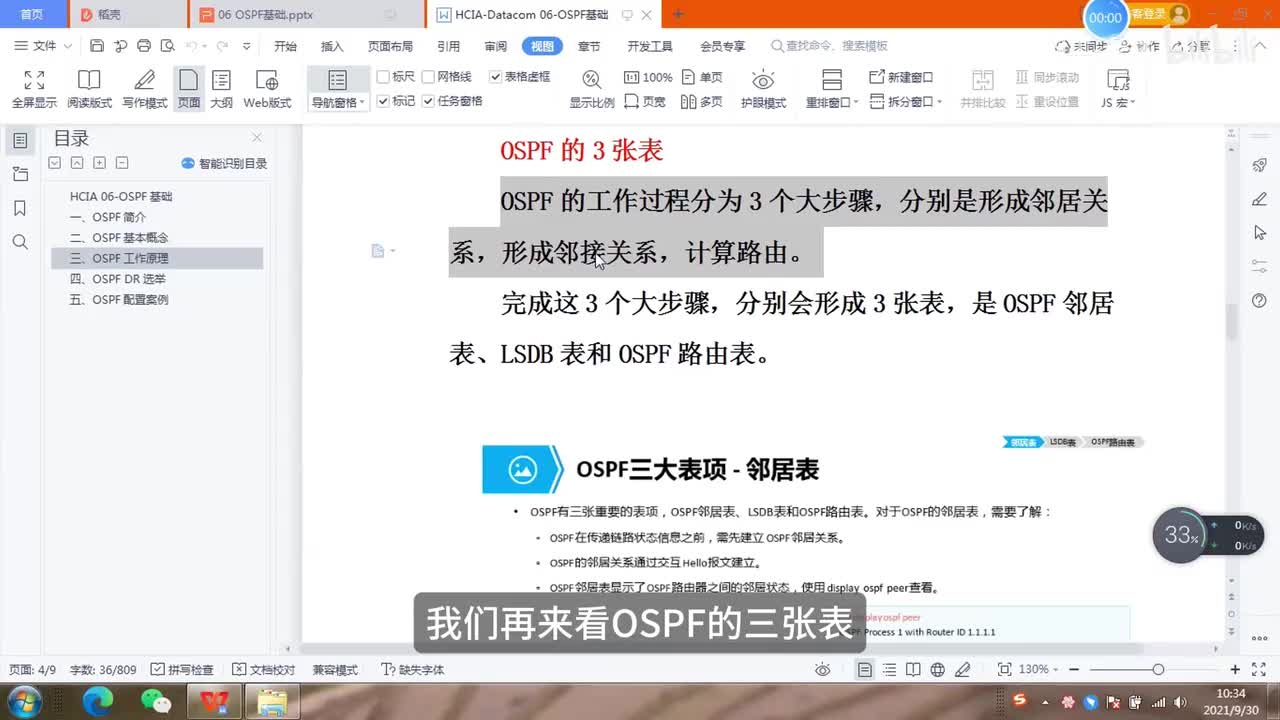The width and height of the screenshot is (1280, 720).
Task: Open WeChat from the taskbar
Action: point(155,701)
